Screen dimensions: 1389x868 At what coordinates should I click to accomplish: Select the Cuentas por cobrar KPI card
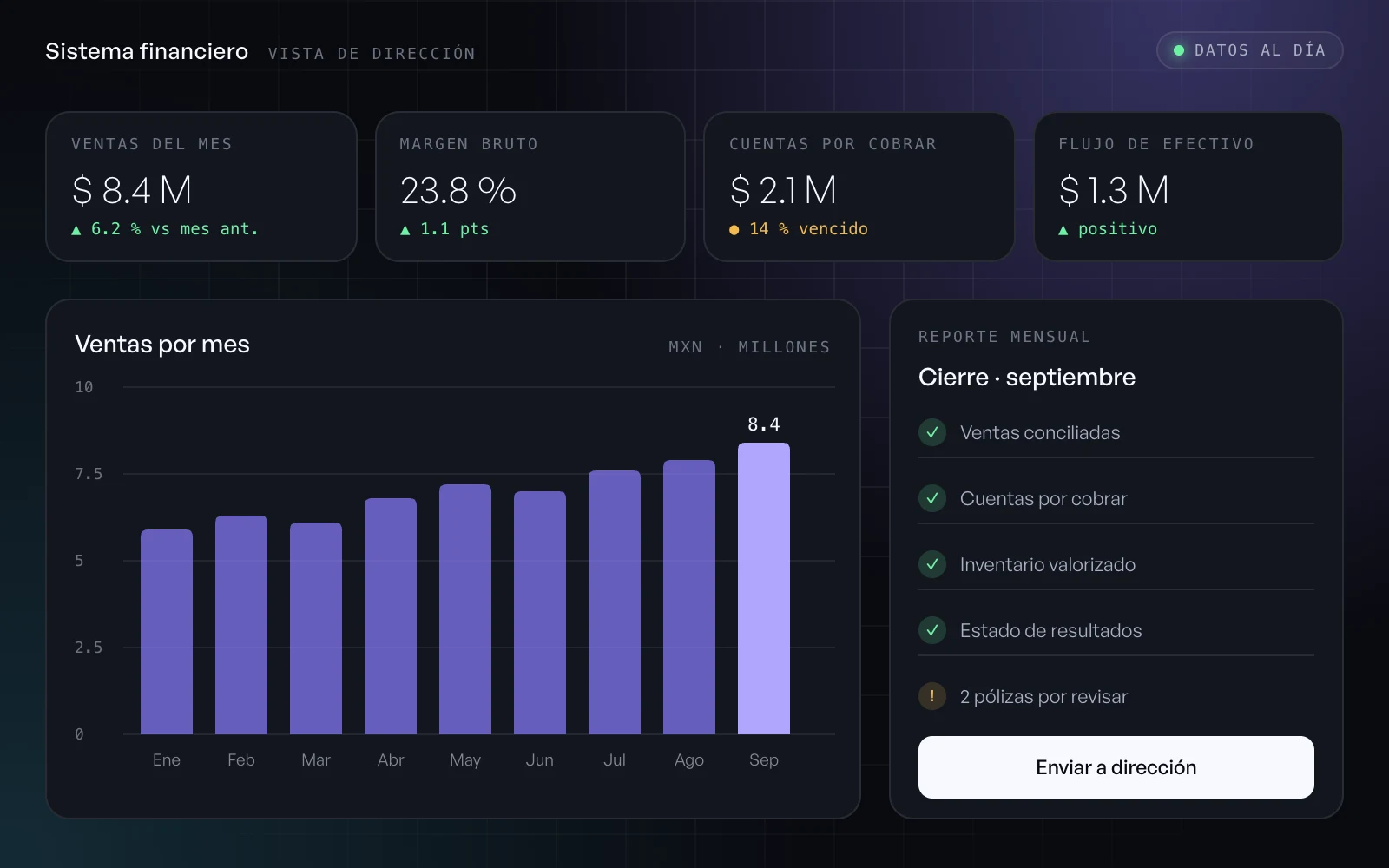[859, 187]
